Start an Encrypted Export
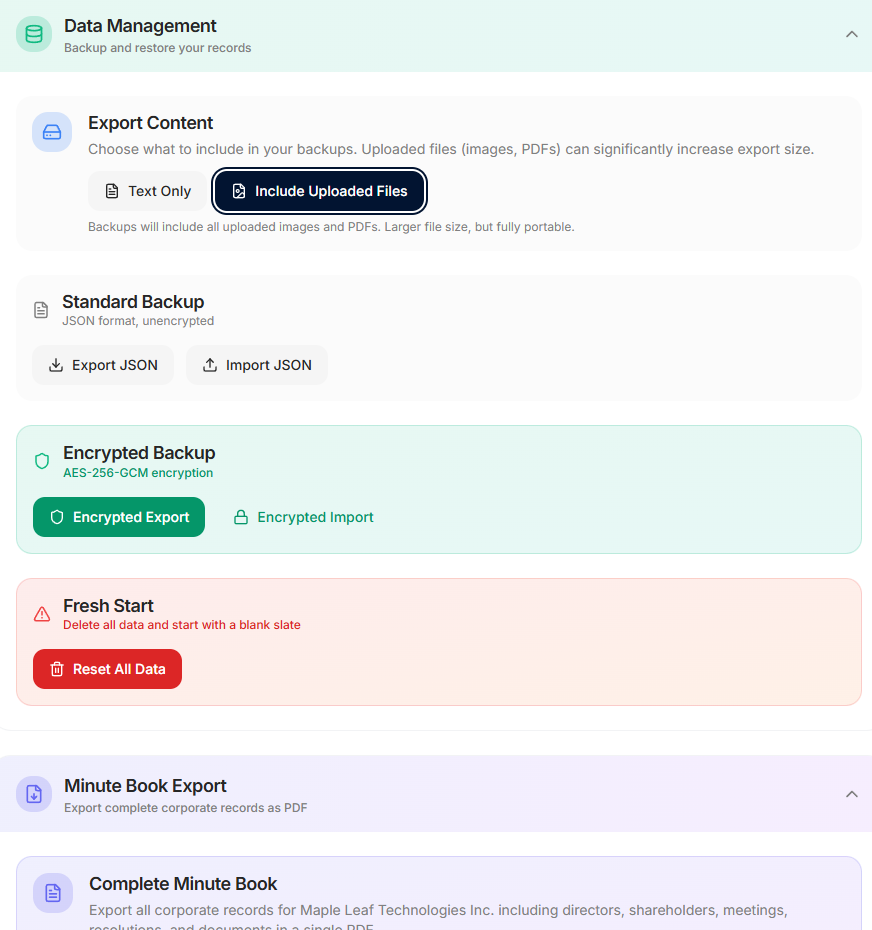The image size is (872, 930). (119, 517)
